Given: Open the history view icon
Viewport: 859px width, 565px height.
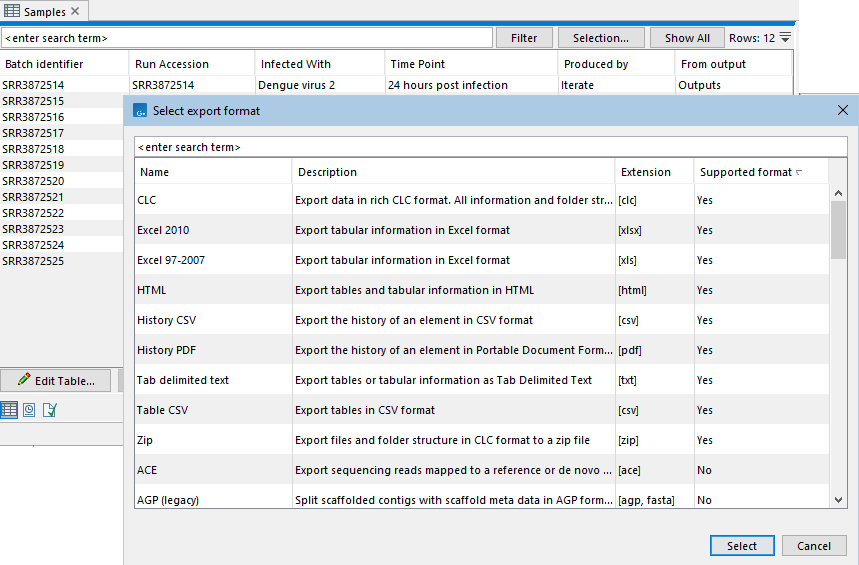Looking at the screenshot, I should pos(29,409).
